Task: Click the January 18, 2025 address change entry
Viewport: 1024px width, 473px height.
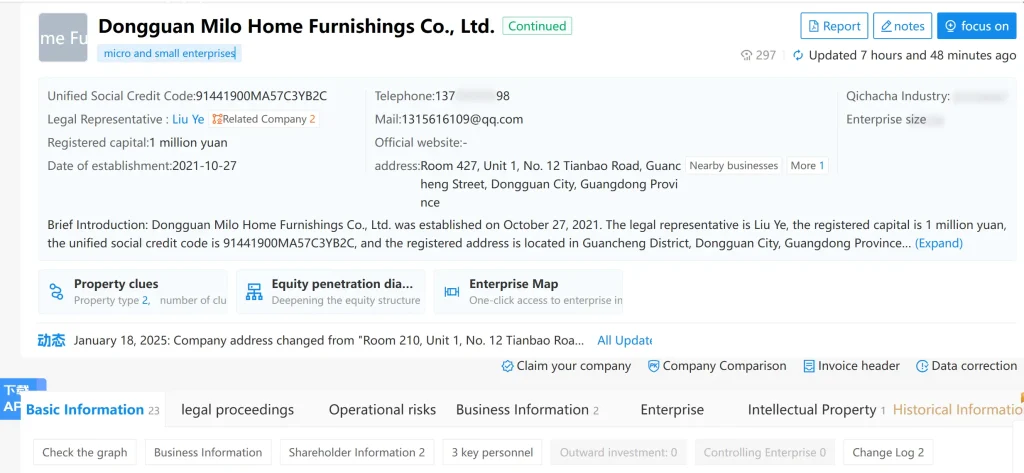Action: pyautogui.click(x=329, y=340)
